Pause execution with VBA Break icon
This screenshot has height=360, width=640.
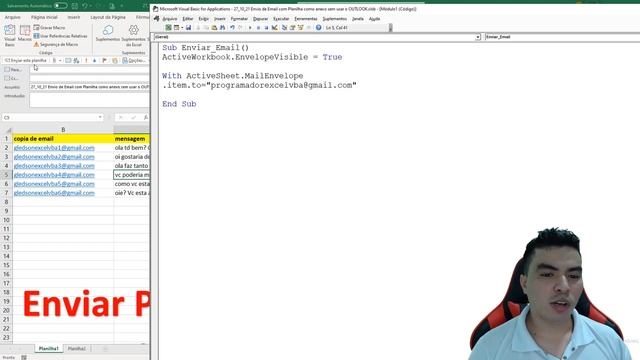(x=258, y=28)
